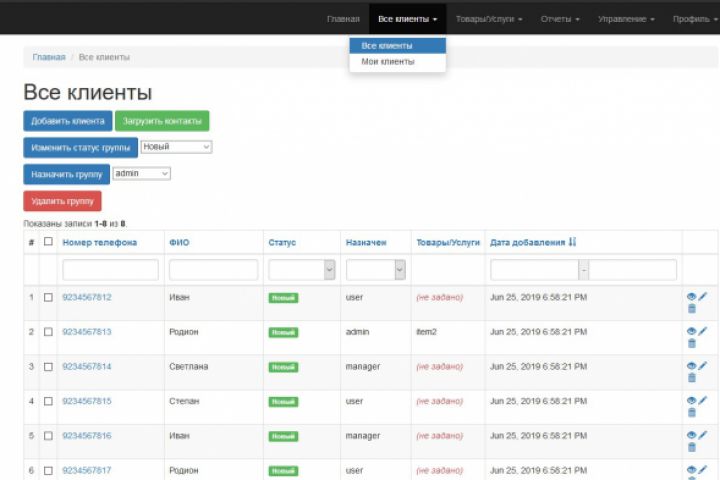Click item2 in Товары/Услуги column
This screenshot has height=480, width=720.
tap(426, 332)
